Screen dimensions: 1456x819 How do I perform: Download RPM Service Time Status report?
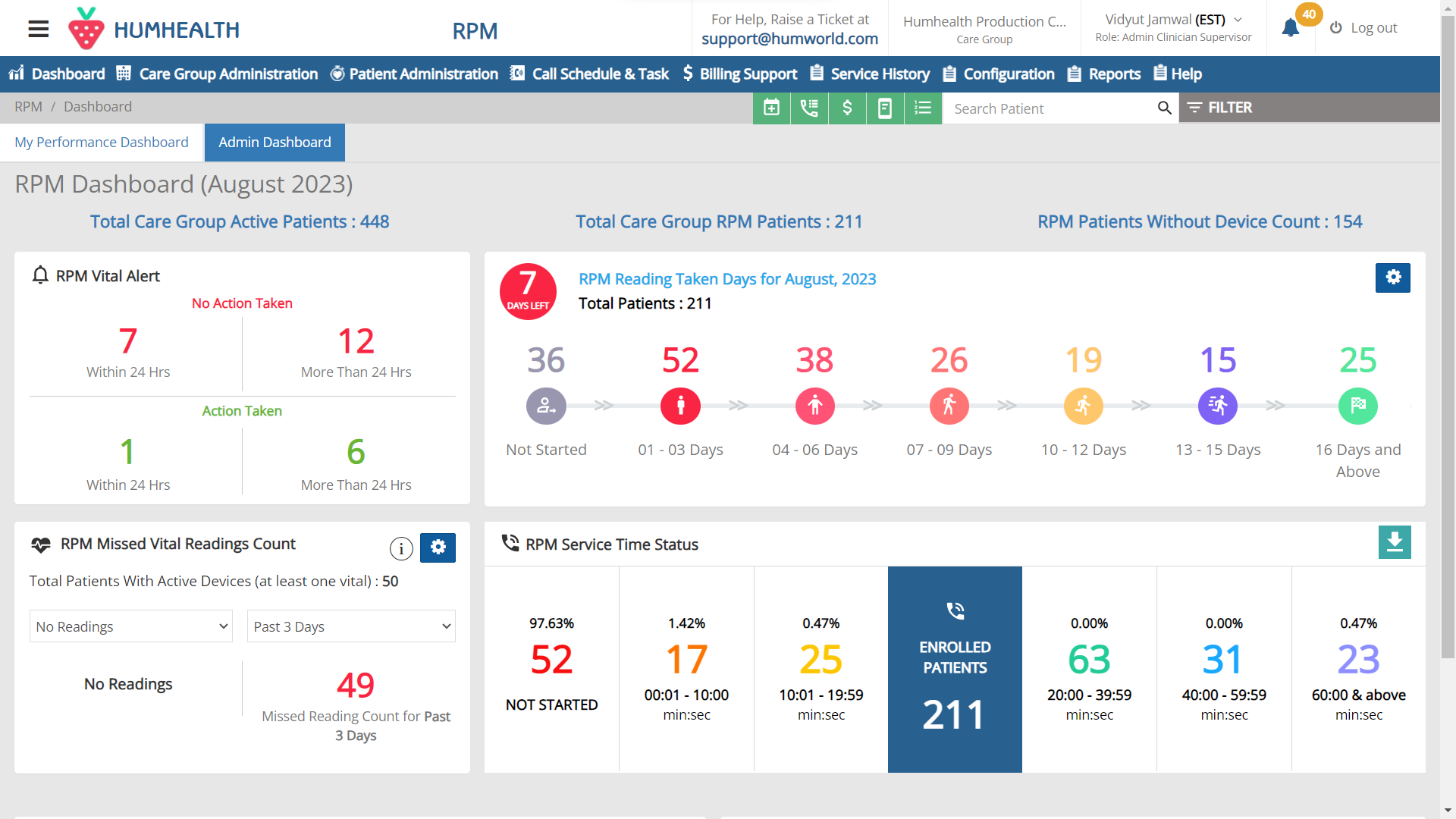[x=1395, y=542]
